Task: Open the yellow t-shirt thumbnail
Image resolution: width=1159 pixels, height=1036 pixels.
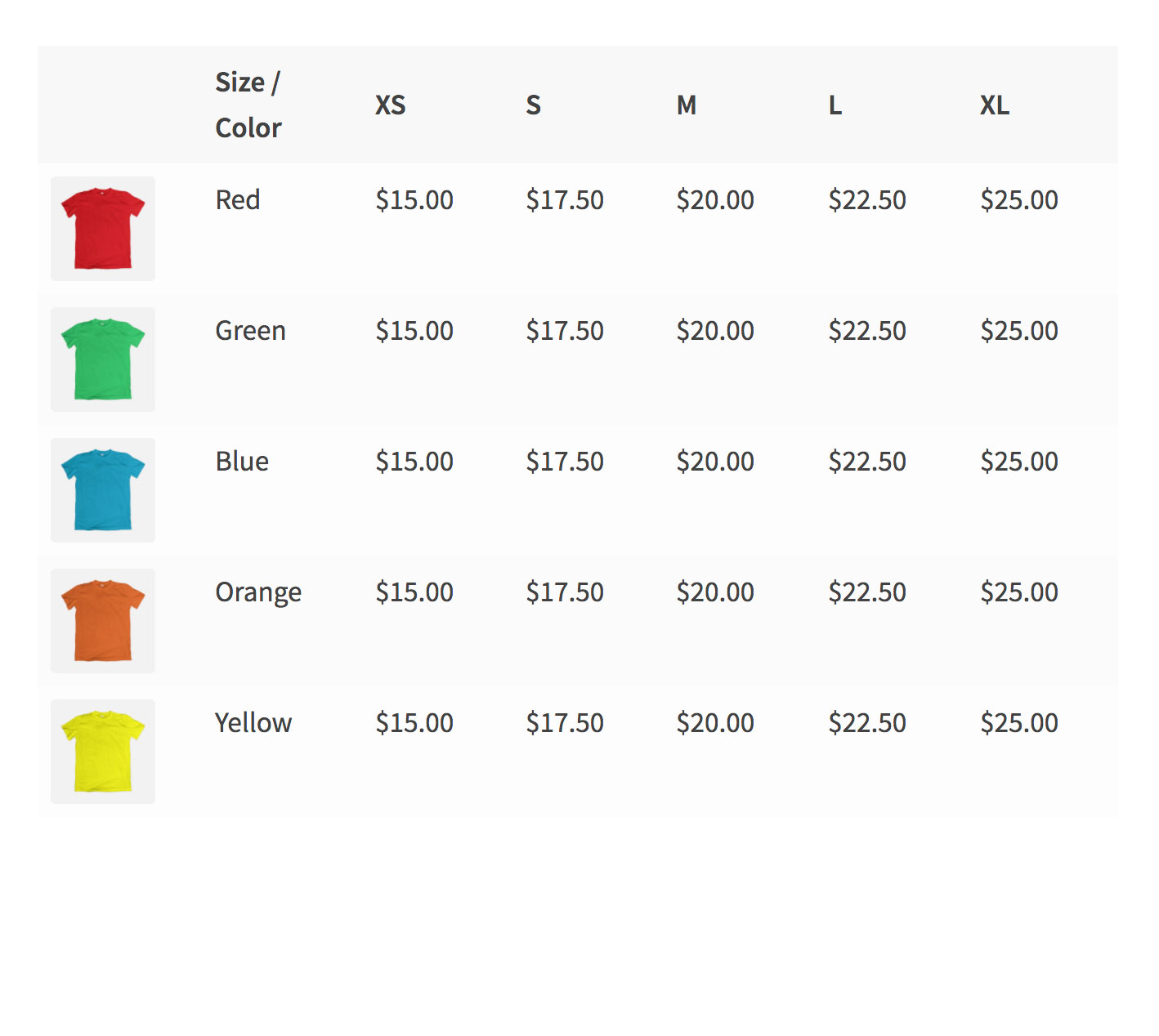Action: [x=103, y=752]
